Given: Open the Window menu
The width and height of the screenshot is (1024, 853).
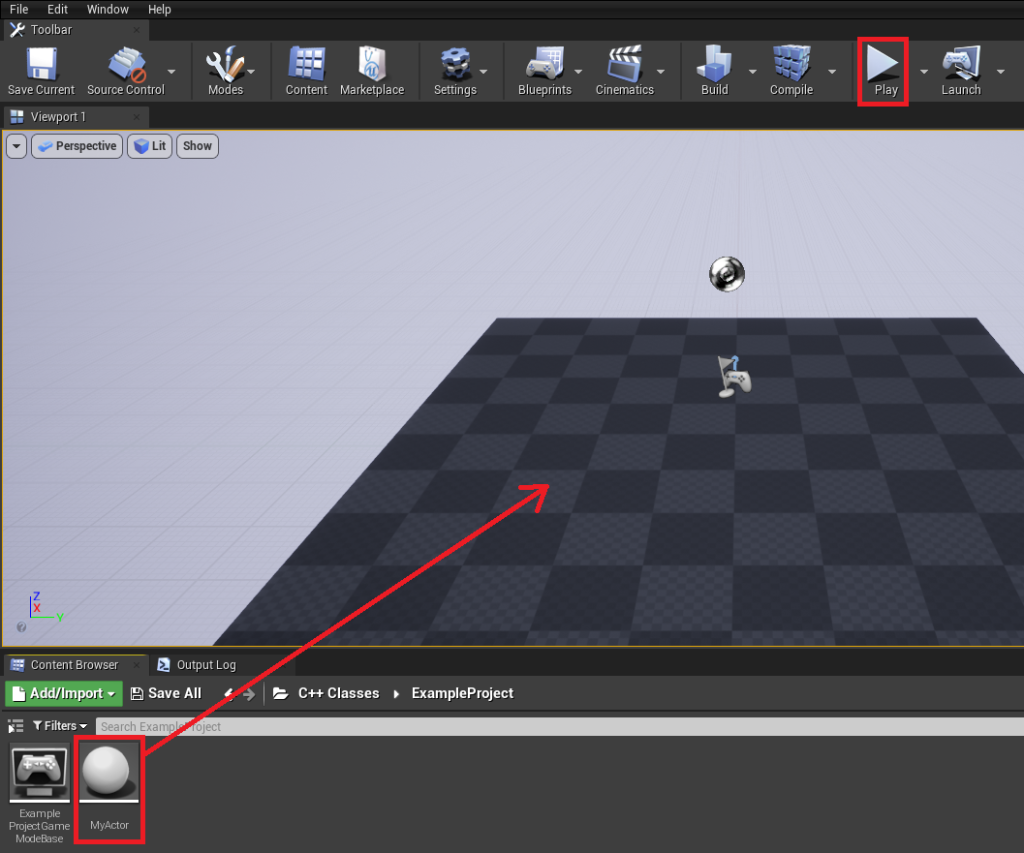Looking at the screenshot, I should (108, 9).
